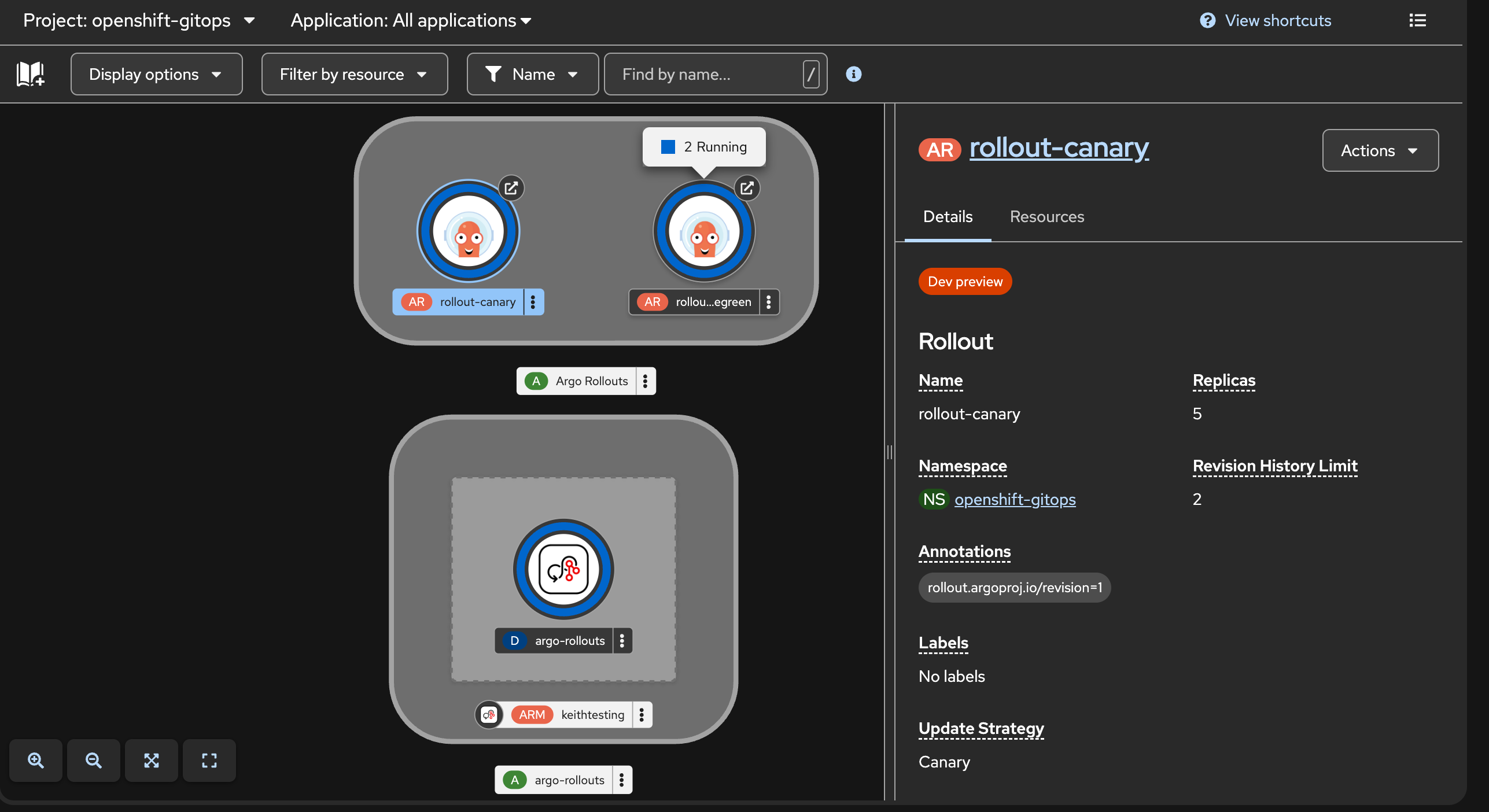Click the fit to screen icon

pyautogui.click(x=152, y=761)
